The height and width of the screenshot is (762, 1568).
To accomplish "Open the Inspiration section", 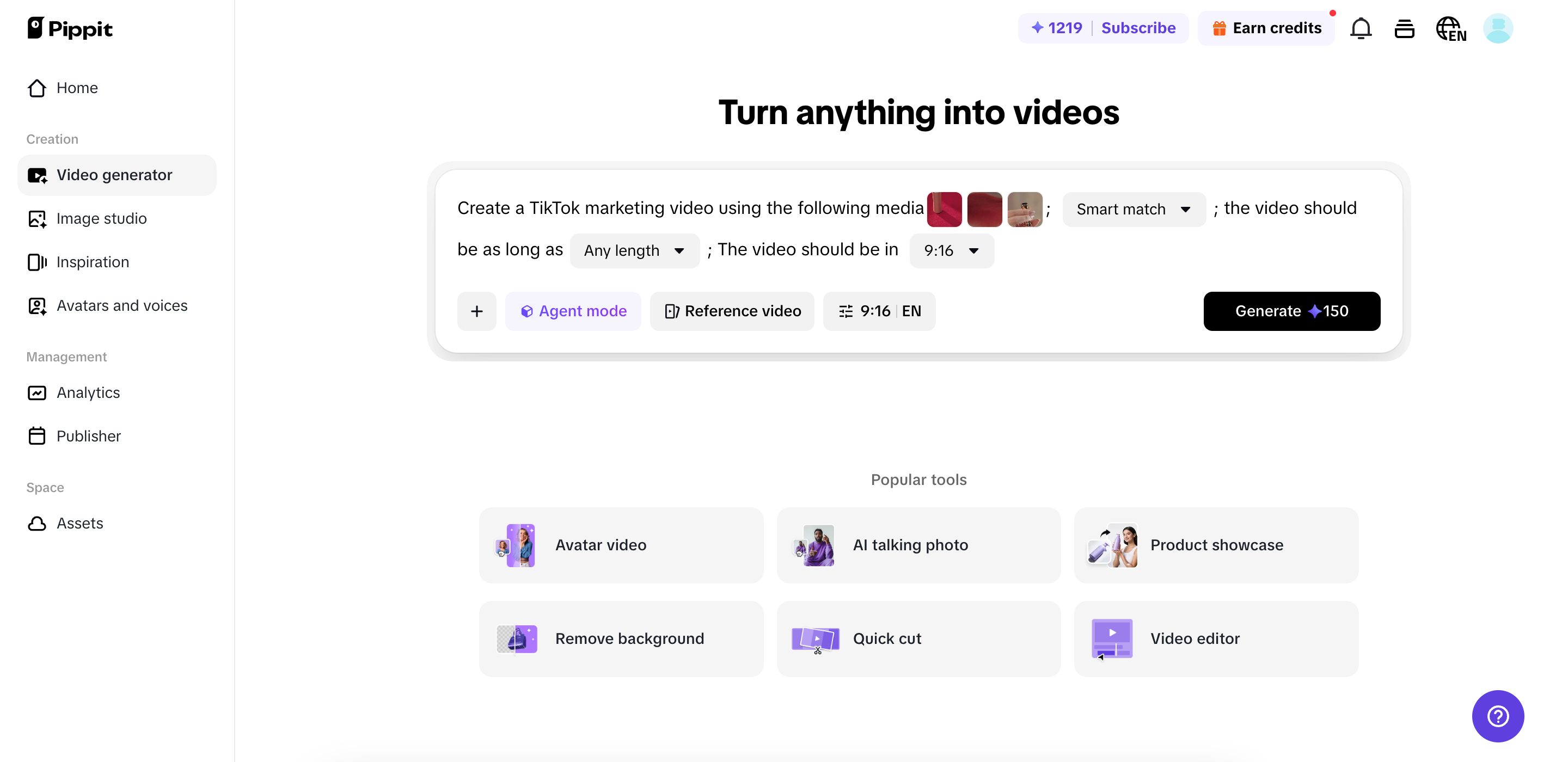I will (x=93, y=262).
